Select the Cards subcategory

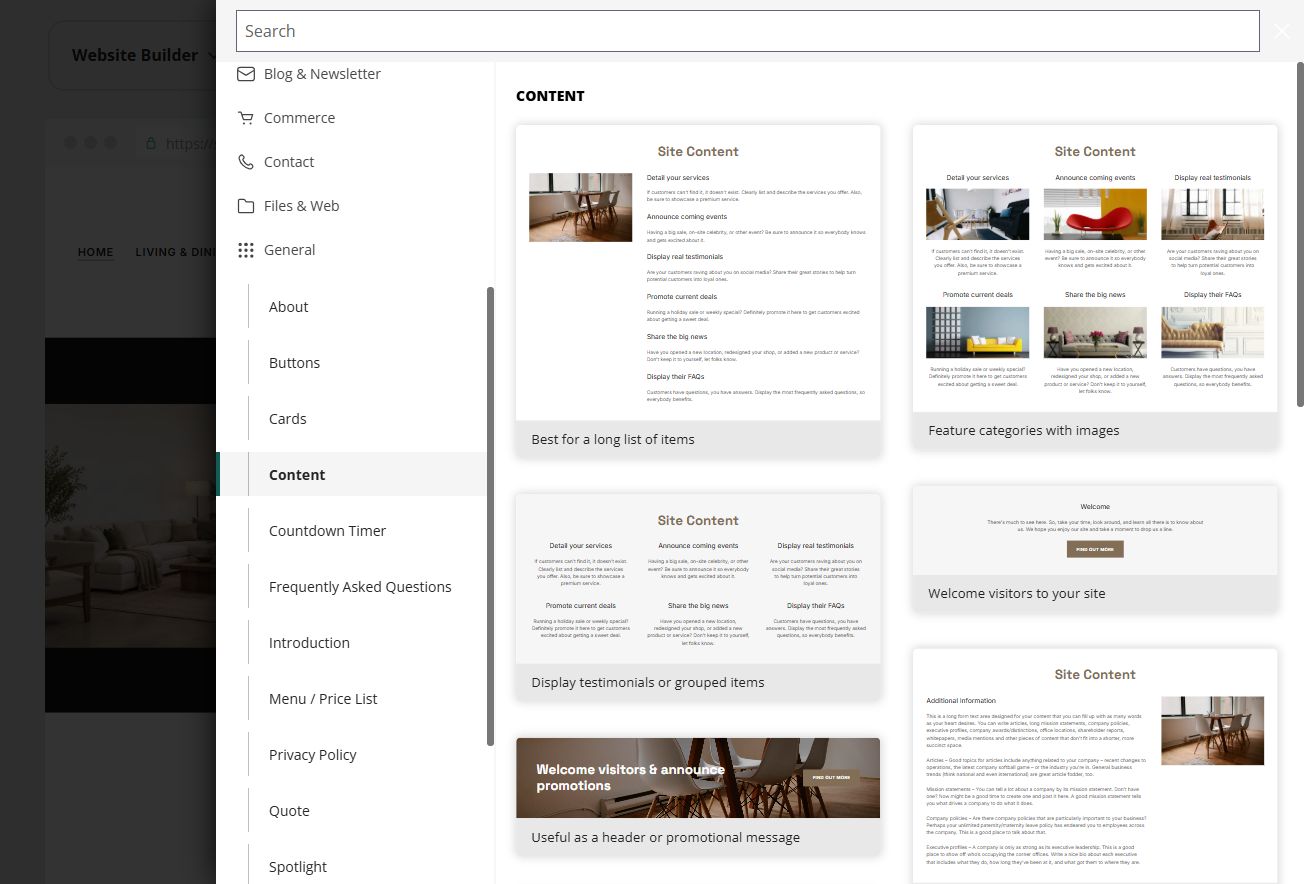(x=287, y=419)
